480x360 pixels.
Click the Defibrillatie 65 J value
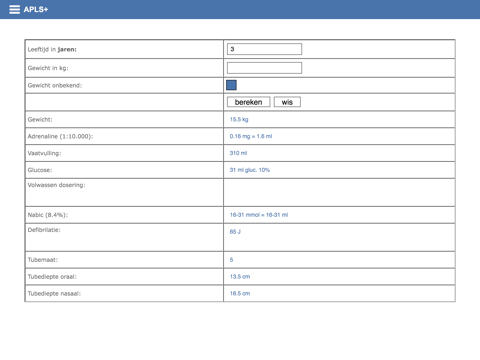(x=235, y=232)
